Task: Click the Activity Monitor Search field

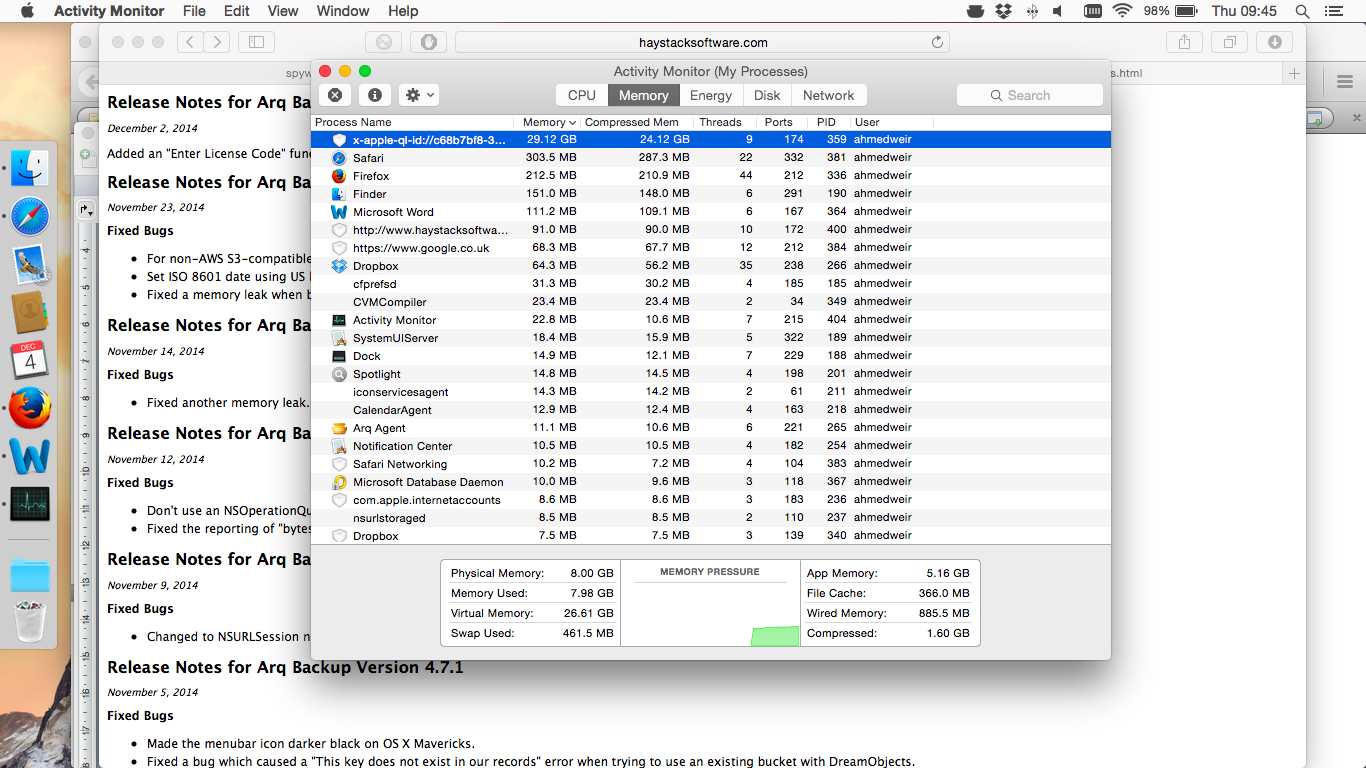Action: [x=1030, y=95]
